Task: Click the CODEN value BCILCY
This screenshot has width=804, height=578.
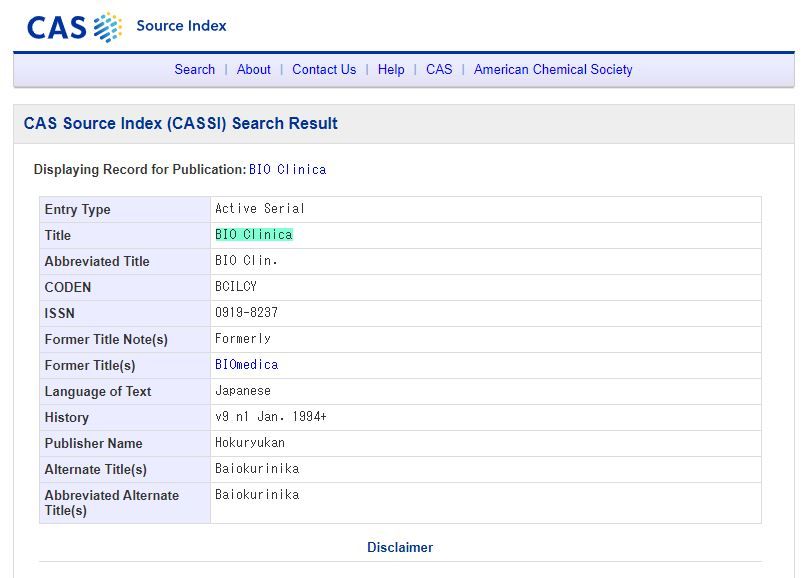Action: pos(236,286)
